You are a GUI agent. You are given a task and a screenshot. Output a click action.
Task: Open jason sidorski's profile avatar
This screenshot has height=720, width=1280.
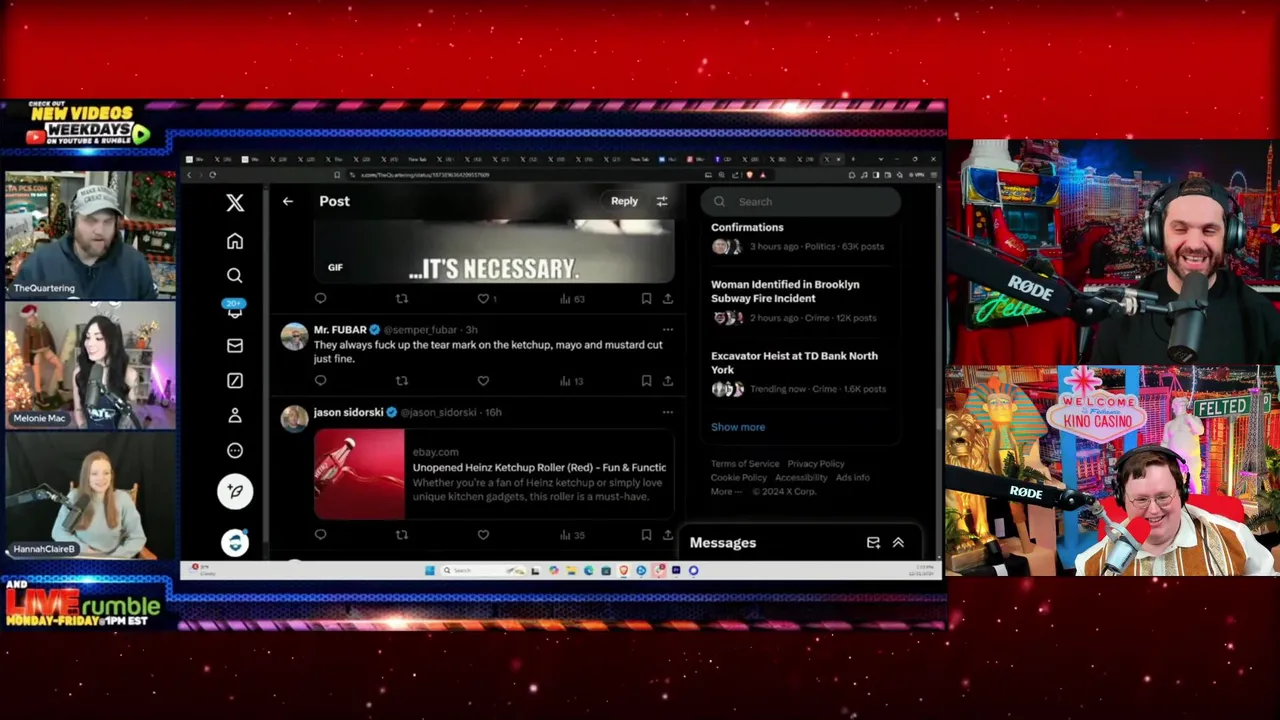294,419
